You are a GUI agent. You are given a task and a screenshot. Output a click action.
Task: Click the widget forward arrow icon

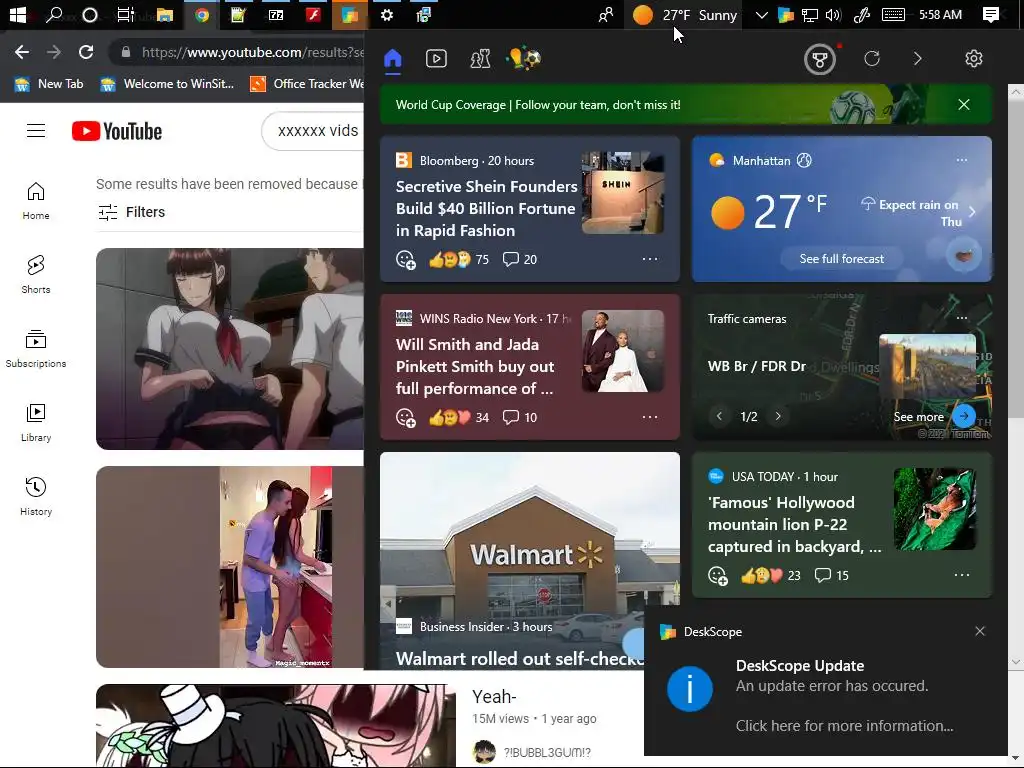[918, 59]
